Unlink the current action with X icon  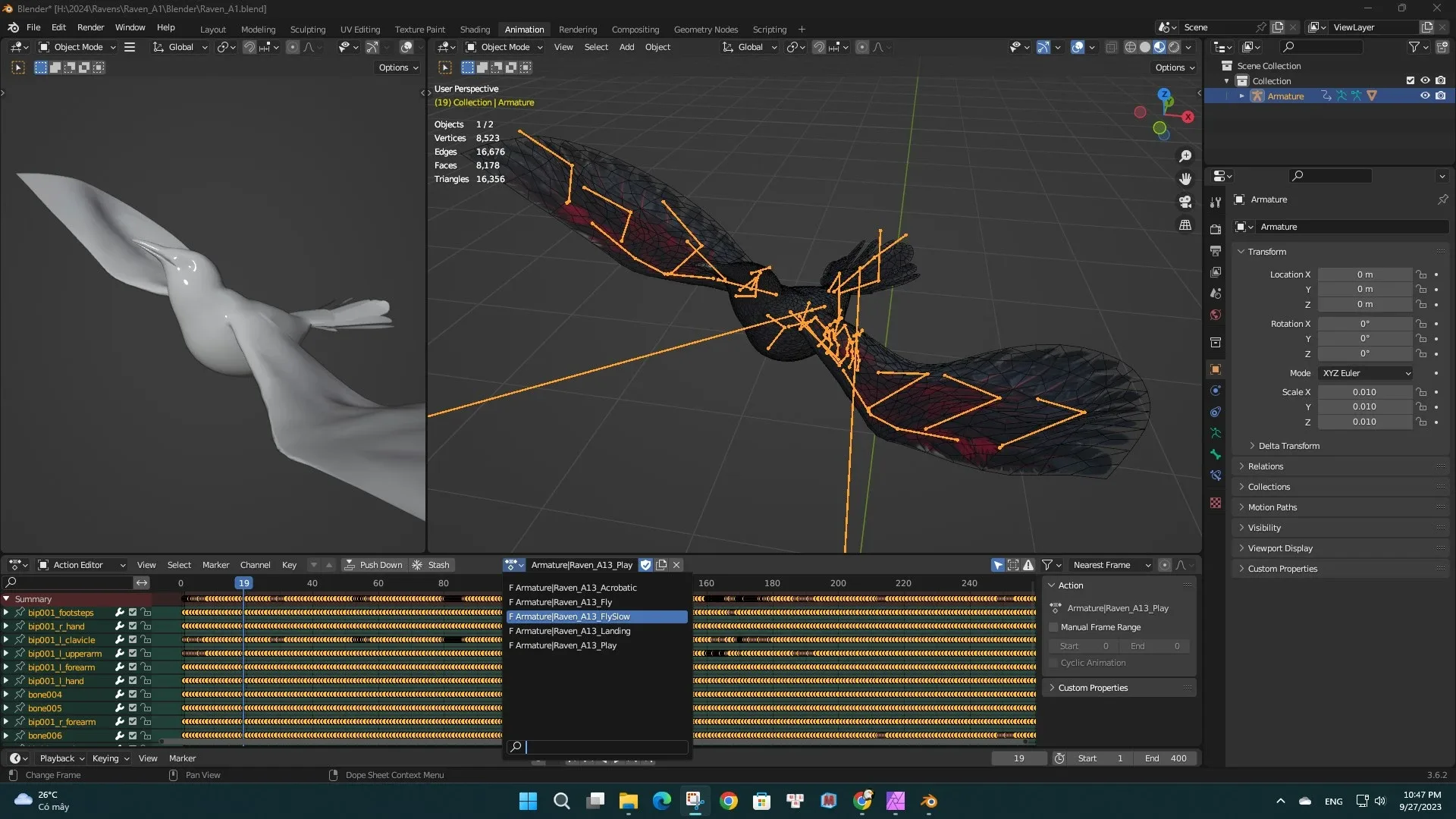pos(676,565)
